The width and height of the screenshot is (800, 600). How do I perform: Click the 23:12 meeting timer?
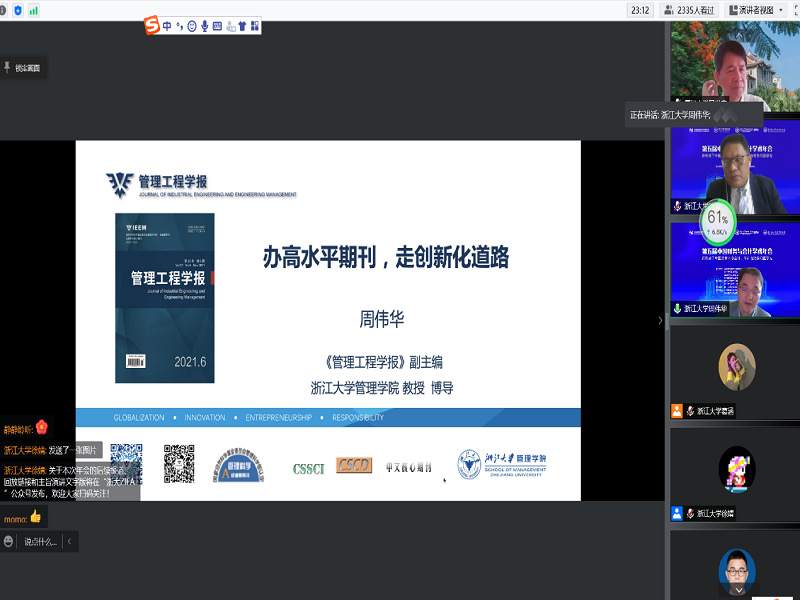tap(641, 10)
